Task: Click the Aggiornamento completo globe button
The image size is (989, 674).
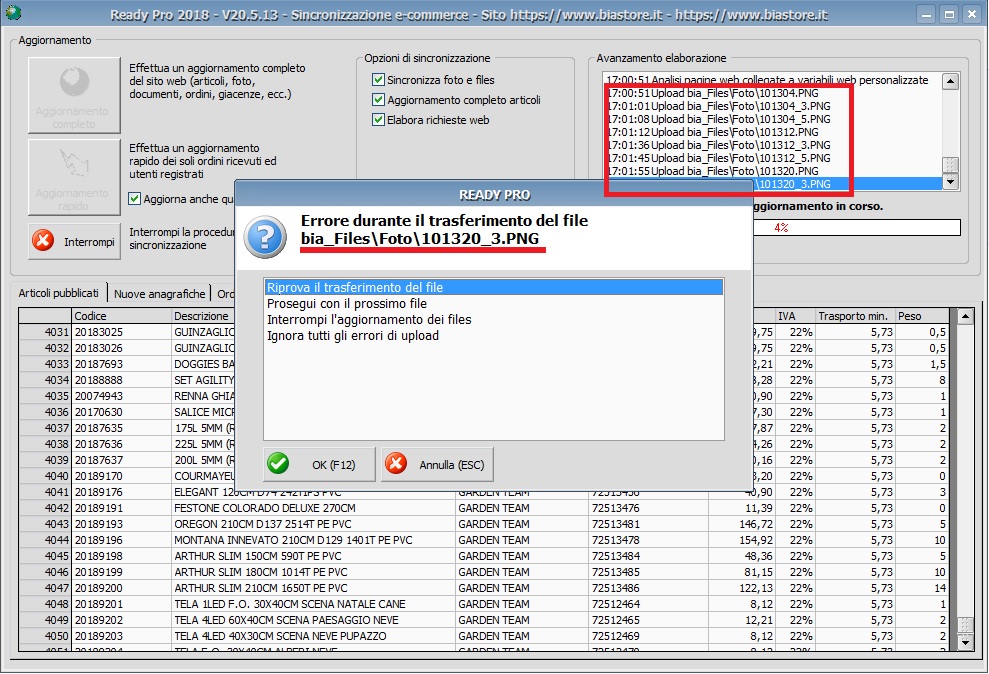Action: [x=74, y=95]
